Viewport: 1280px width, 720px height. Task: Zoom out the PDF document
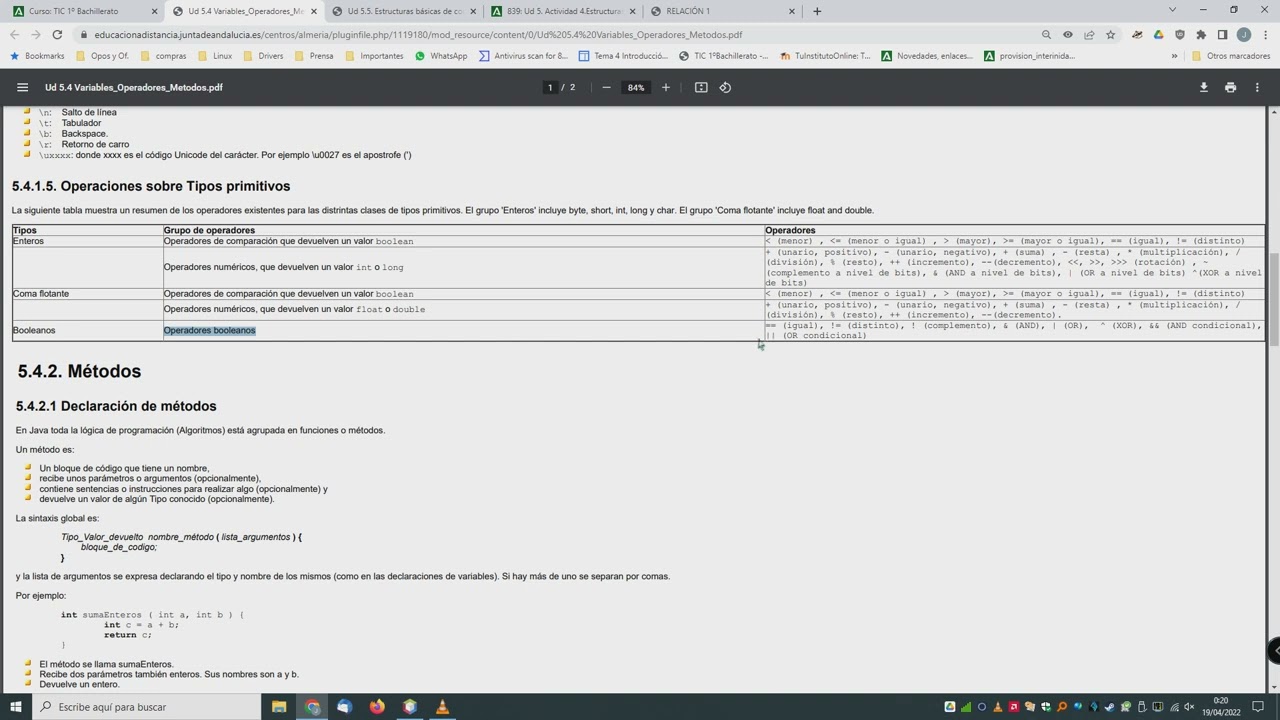coord(606,87)
